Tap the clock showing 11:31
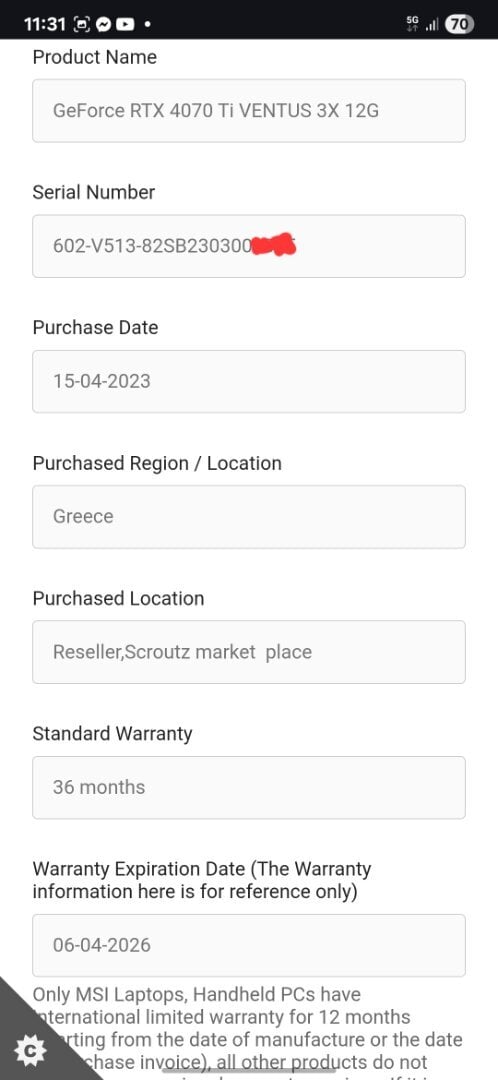This screenshot has width=498, height=1080. [45, 25]
